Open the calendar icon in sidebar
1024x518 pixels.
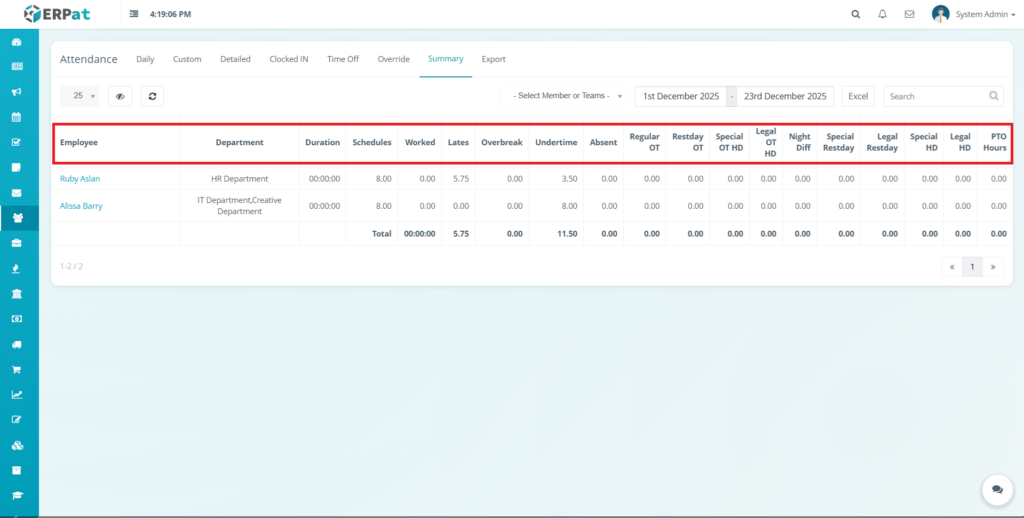point(16,117)
